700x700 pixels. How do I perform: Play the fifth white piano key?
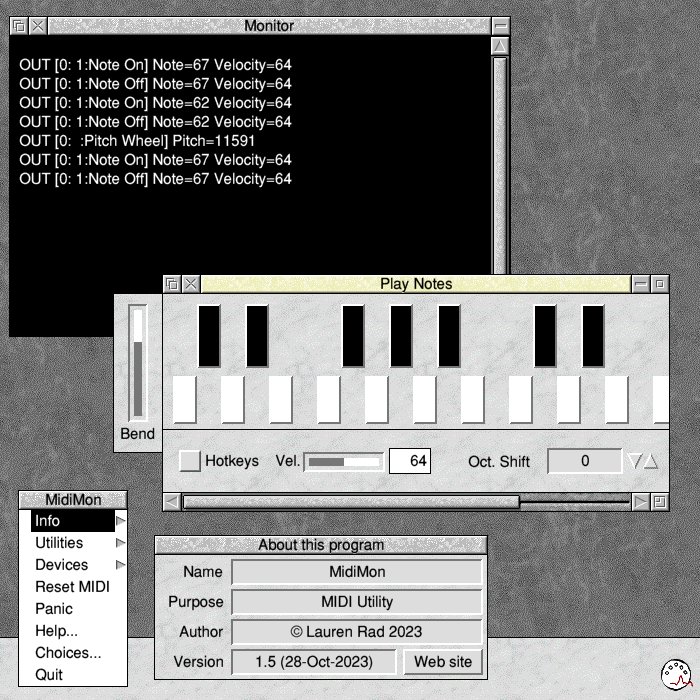[x=376, y=399]
